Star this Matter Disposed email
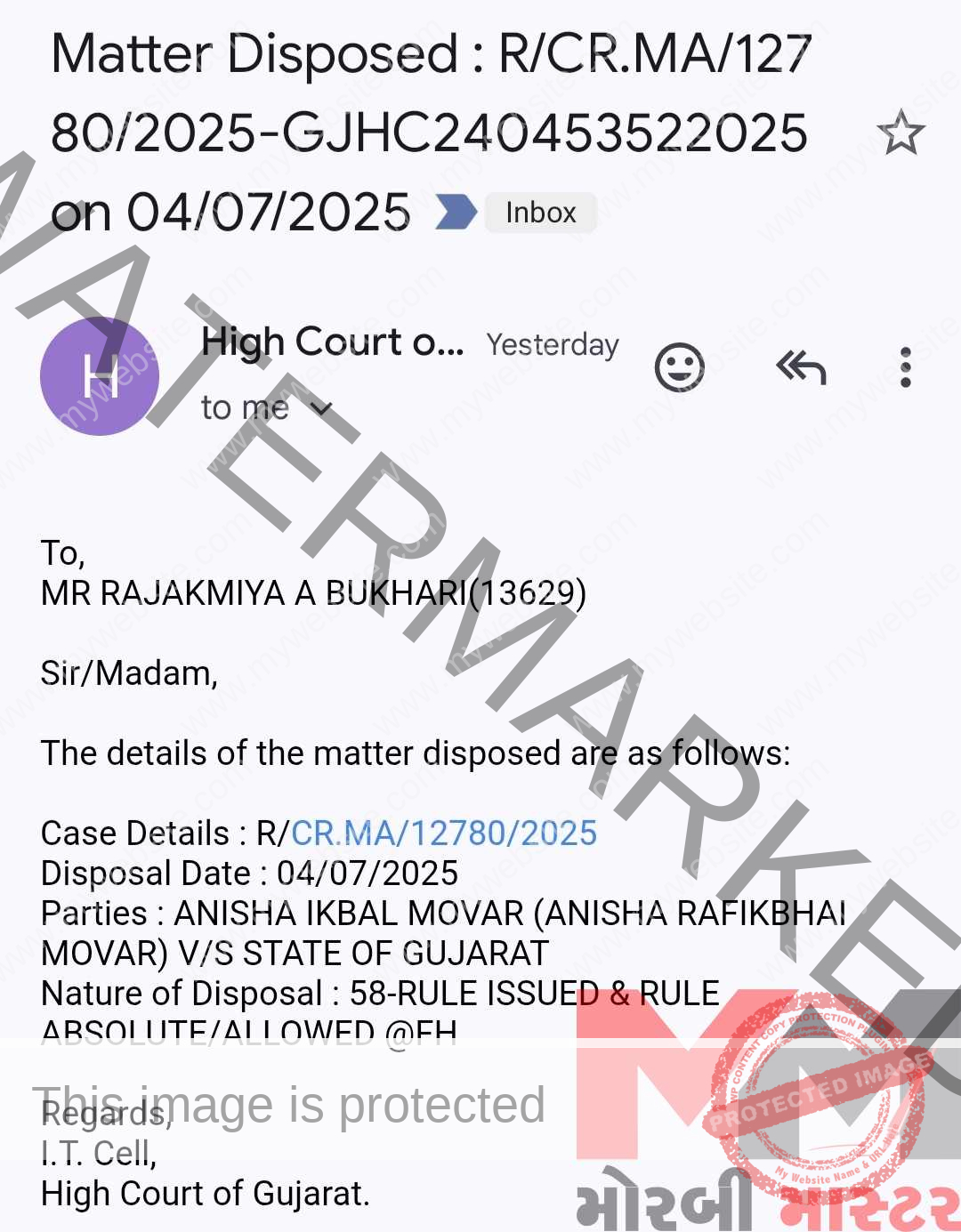 [900, 133]
